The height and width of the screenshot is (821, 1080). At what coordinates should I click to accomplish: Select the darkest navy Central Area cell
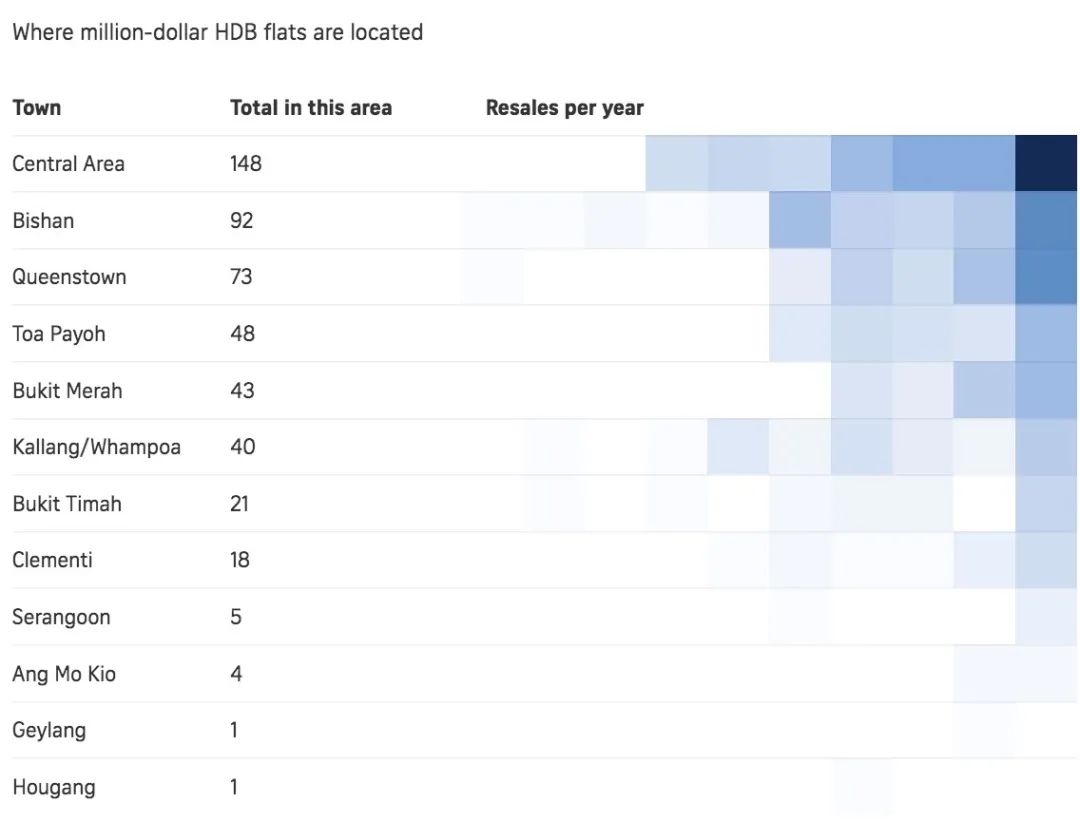point(1046,164)
